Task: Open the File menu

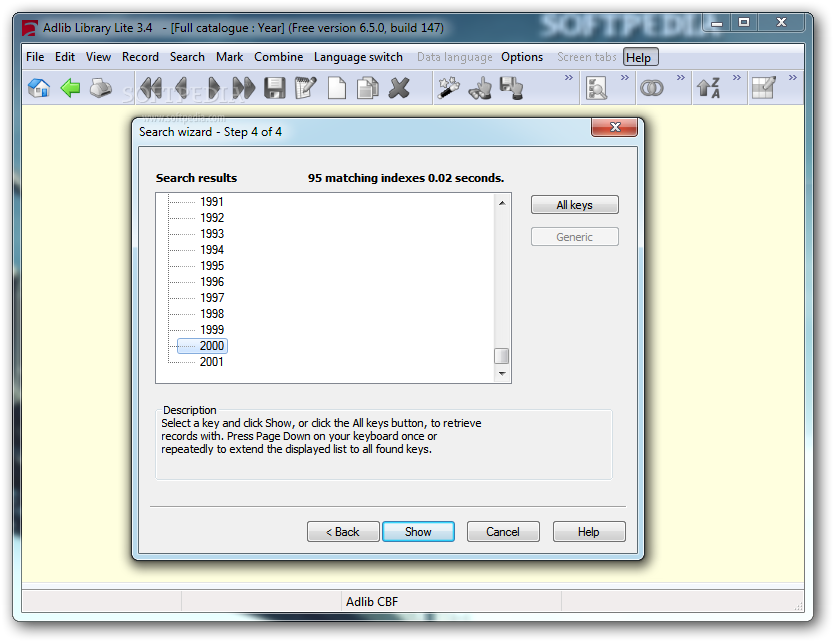Action: (x=35, y=57)
